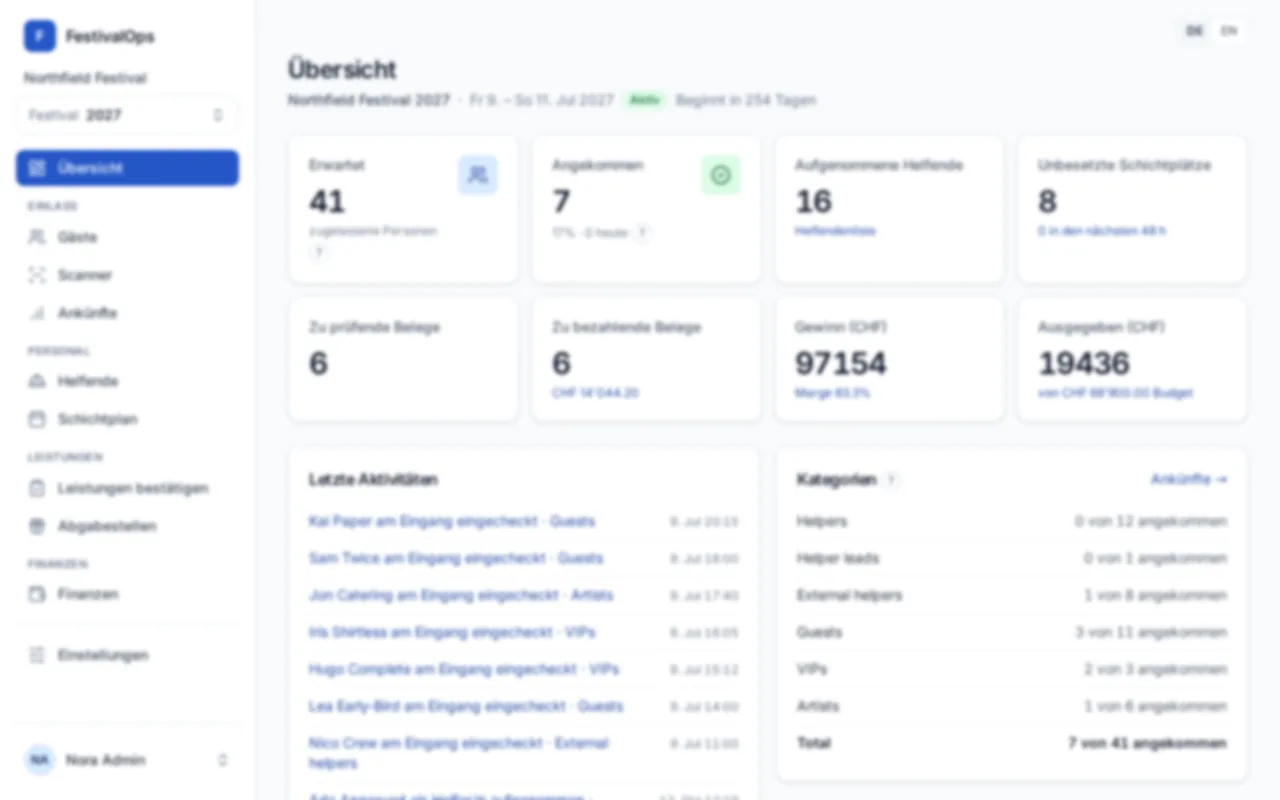1280x800 pixels.
Task: Open Sam Twice check-in activity
Action: click(456, 558)
